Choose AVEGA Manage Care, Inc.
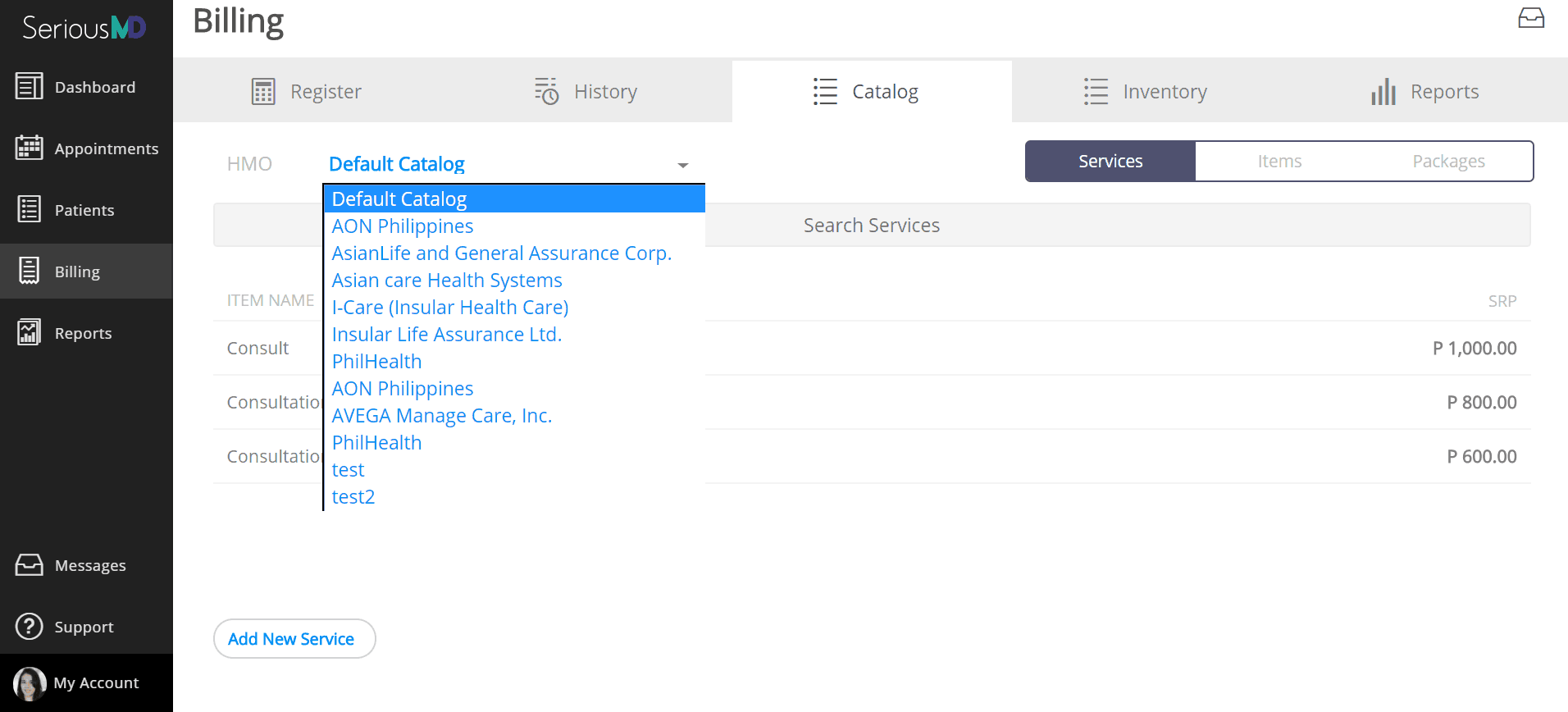The height and width of the screenshot is (712, 1568). pos(514,415)
